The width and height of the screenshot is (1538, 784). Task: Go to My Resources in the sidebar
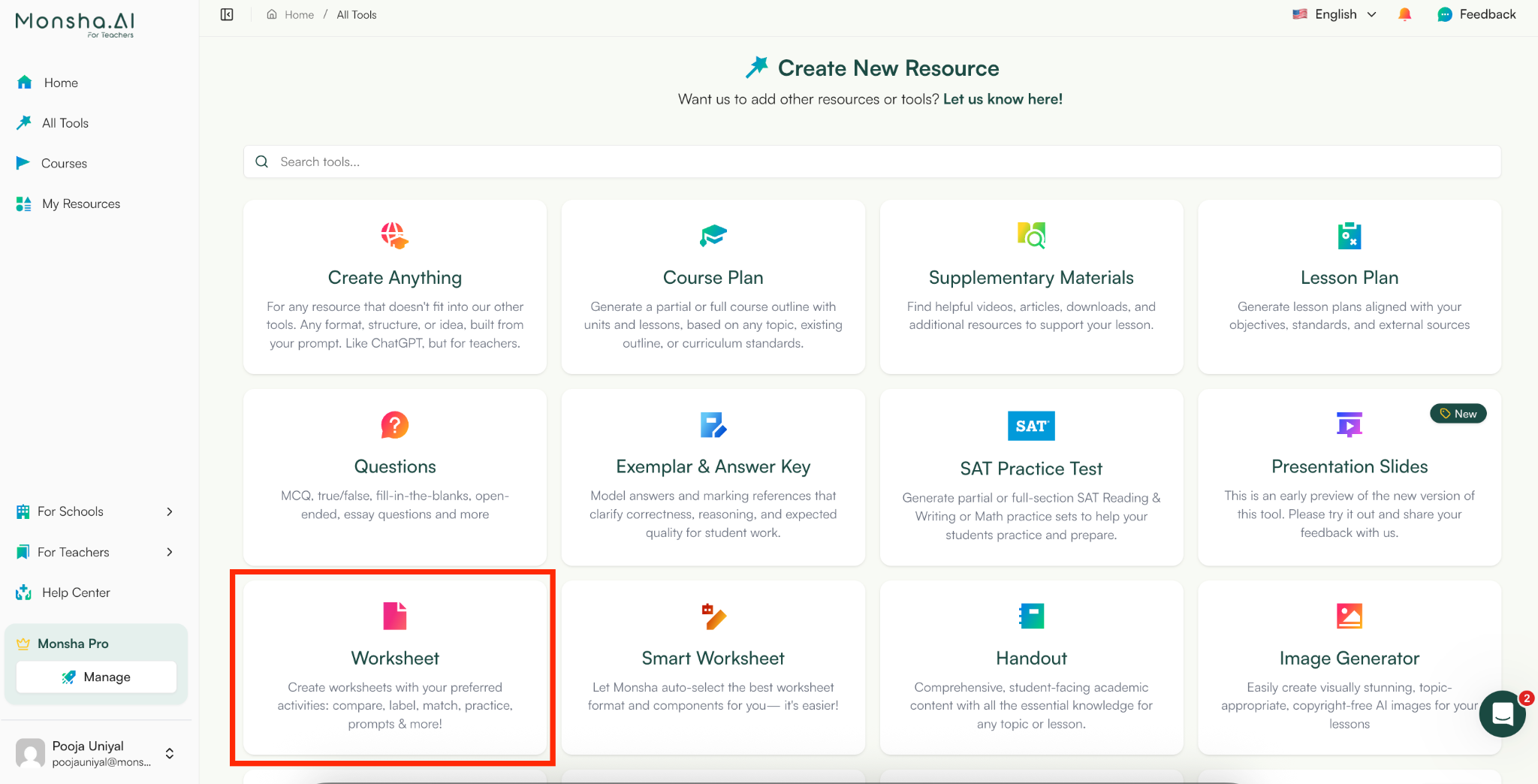[x=80, y=204]
